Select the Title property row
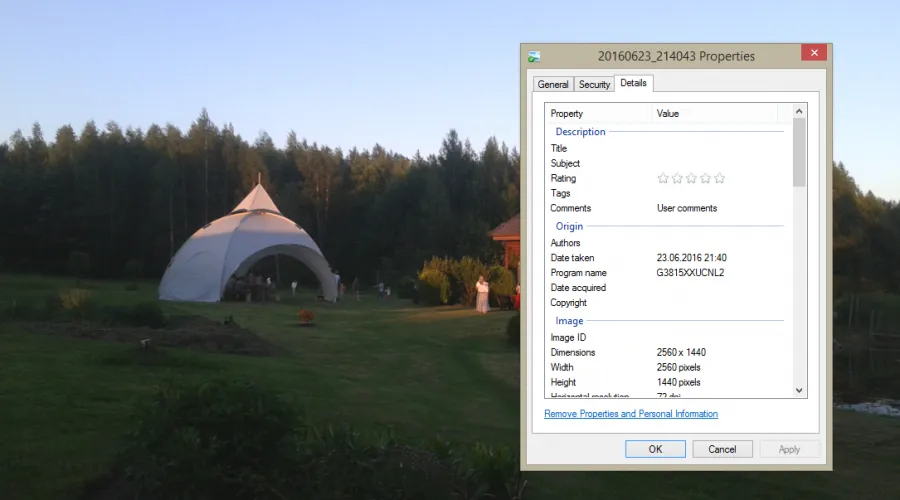900x500 pixels. (669, 148)
